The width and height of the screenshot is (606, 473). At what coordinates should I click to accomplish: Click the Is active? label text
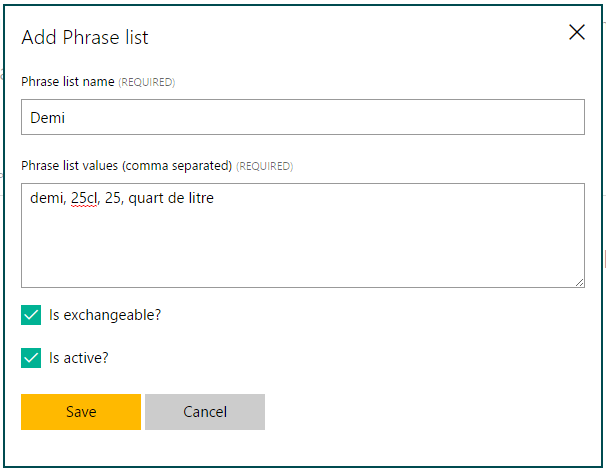click(78, 357)
